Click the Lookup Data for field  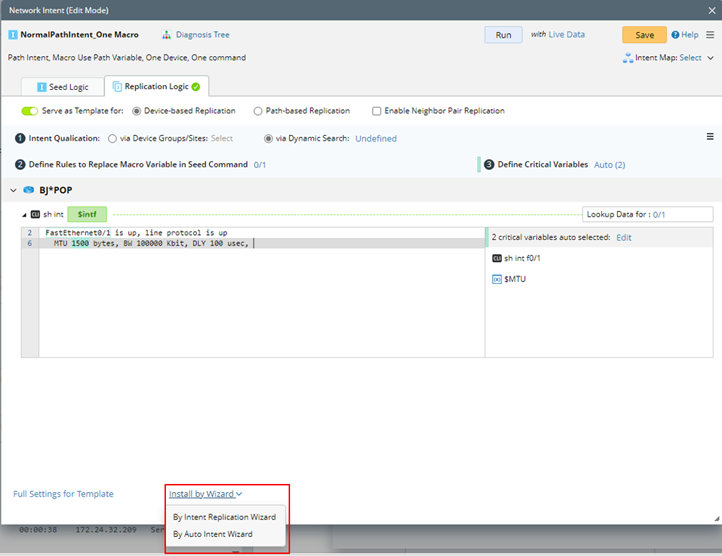[x=647, y=214]
